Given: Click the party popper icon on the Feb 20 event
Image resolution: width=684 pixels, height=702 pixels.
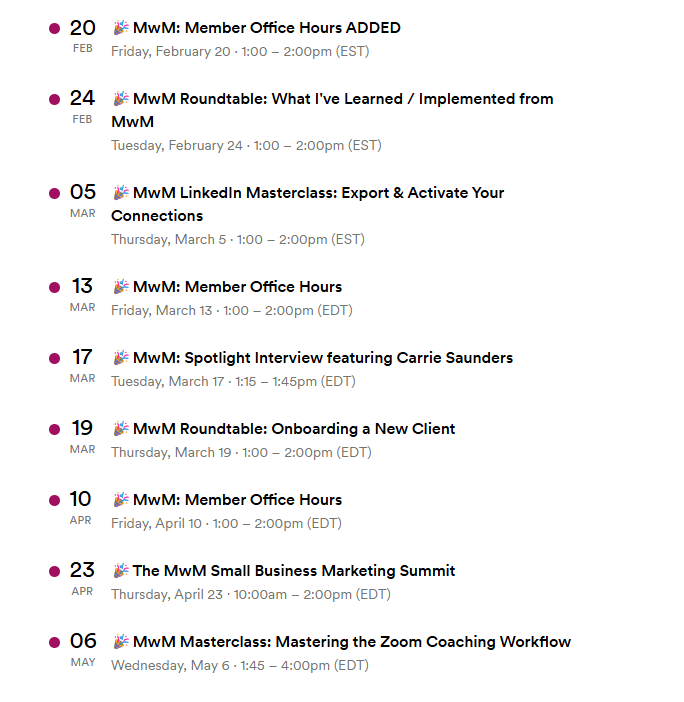Looking at the screenshot, I should point(120,28).
